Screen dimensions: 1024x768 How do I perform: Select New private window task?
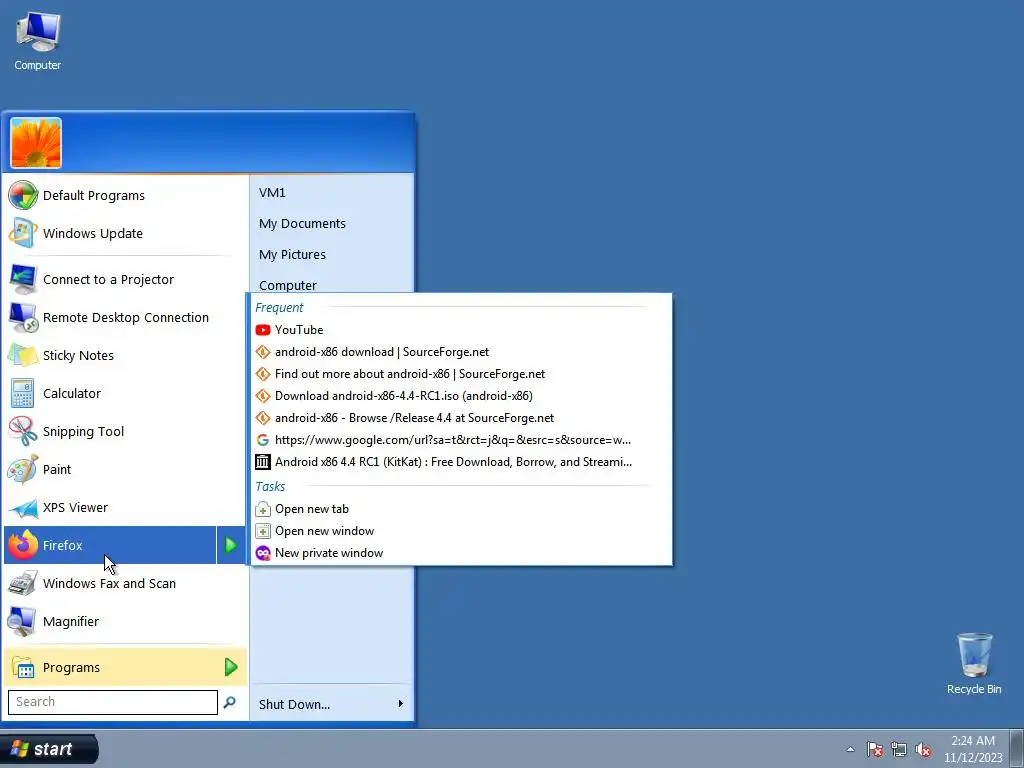coord(461,553)
